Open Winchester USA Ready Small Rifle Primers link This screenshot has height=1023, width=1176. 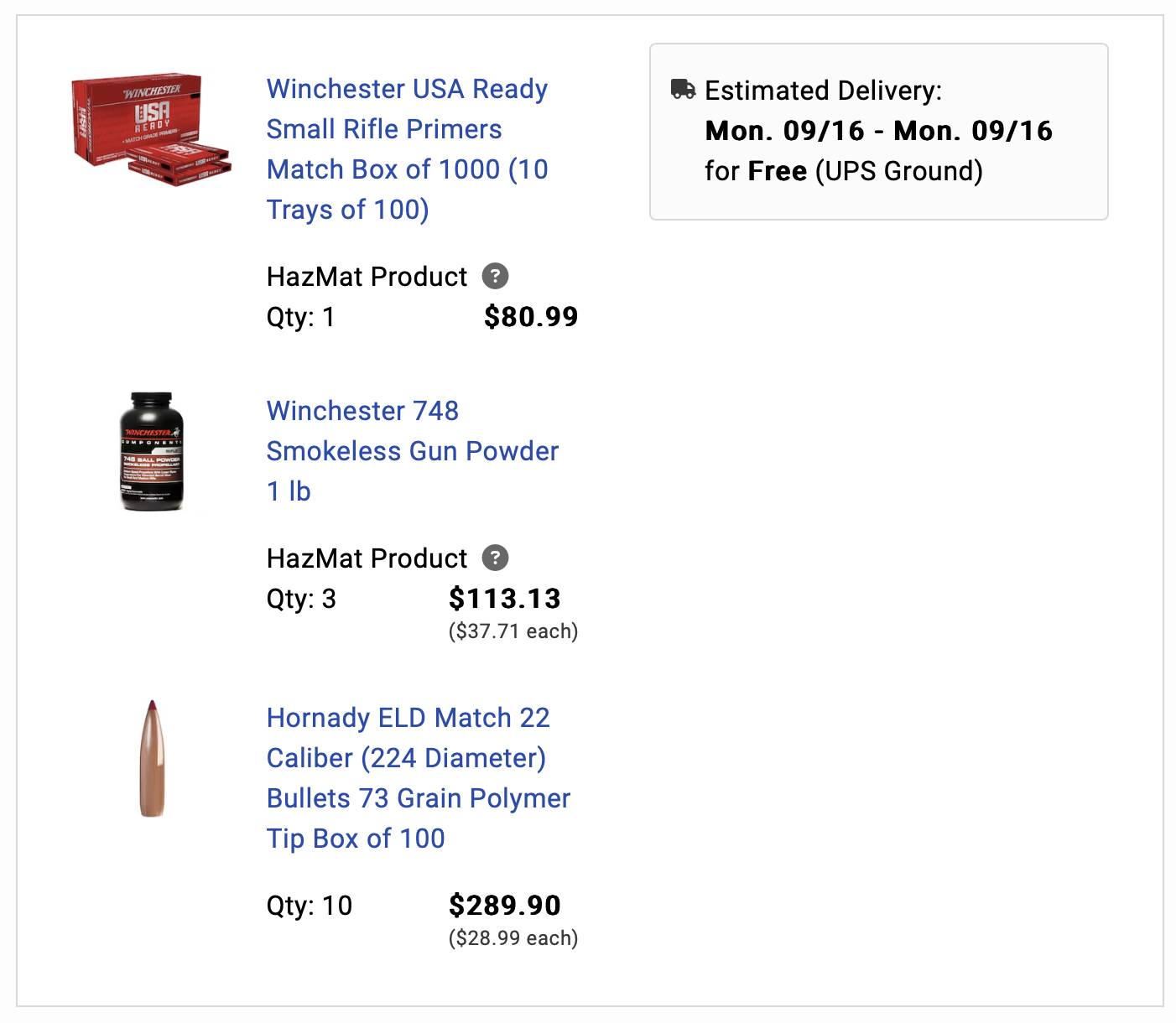pos(408,149)
